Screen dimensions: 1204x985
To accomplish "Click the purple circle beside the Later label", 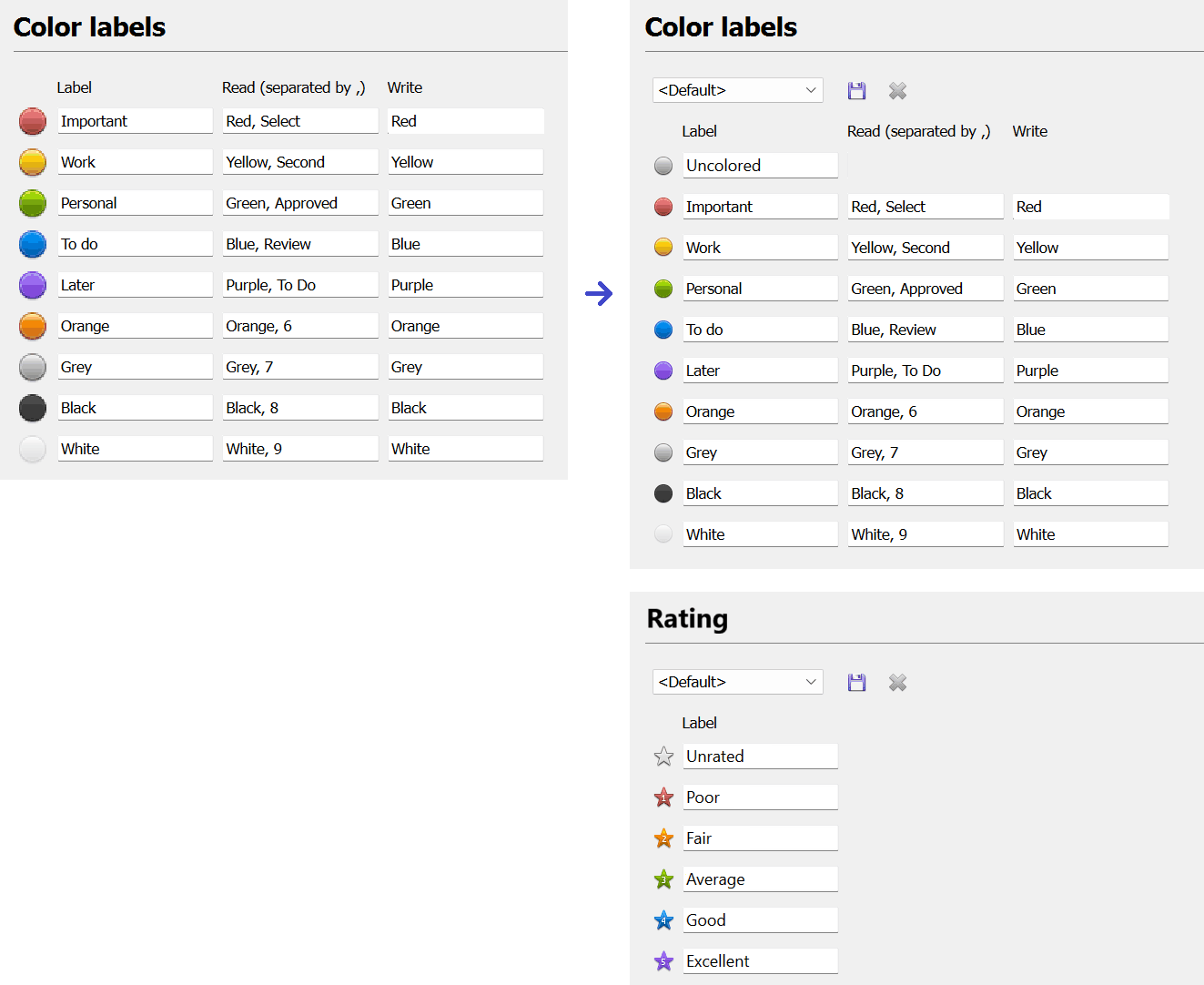I will pos(663,370).
